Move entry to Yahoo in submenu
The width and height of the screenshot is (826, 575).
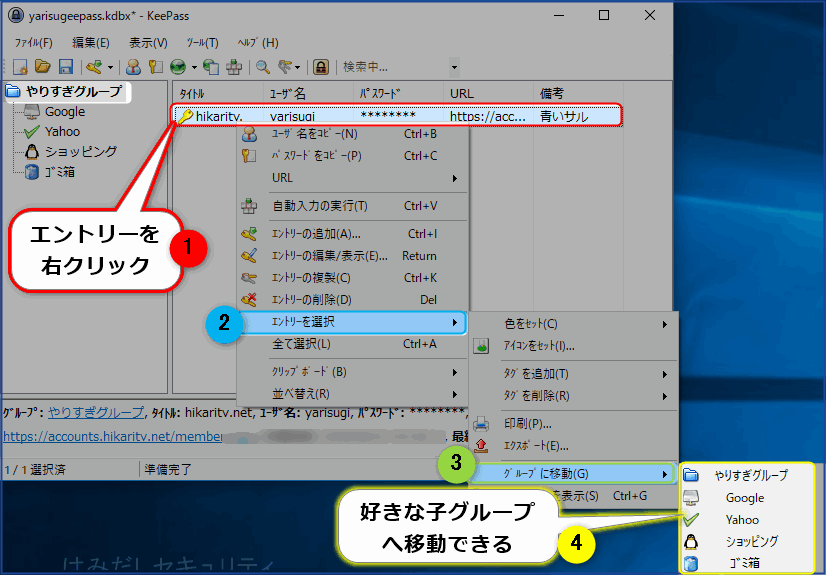748,520
